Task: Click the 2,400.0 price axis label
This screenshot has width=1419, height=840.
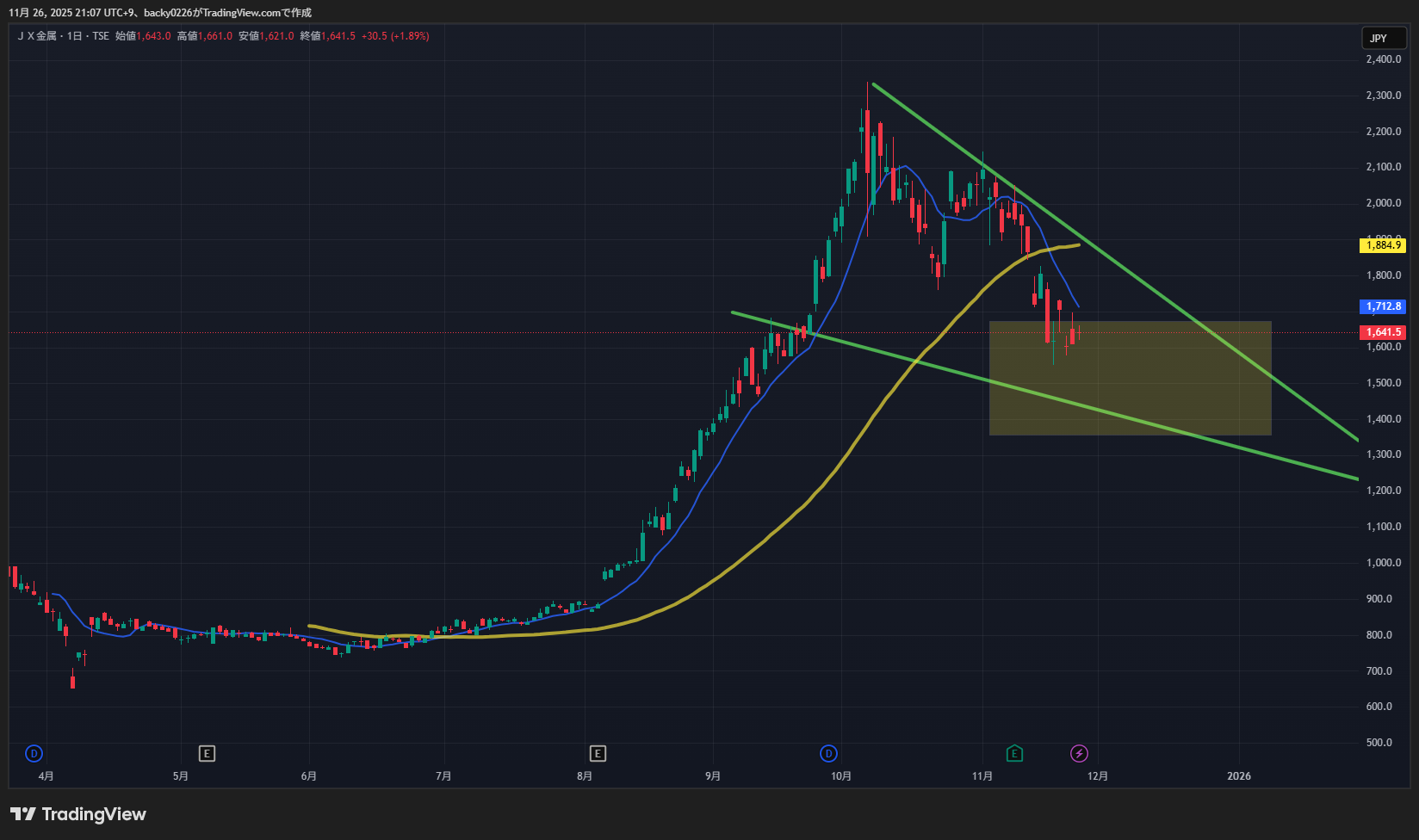Action: 1383,59
